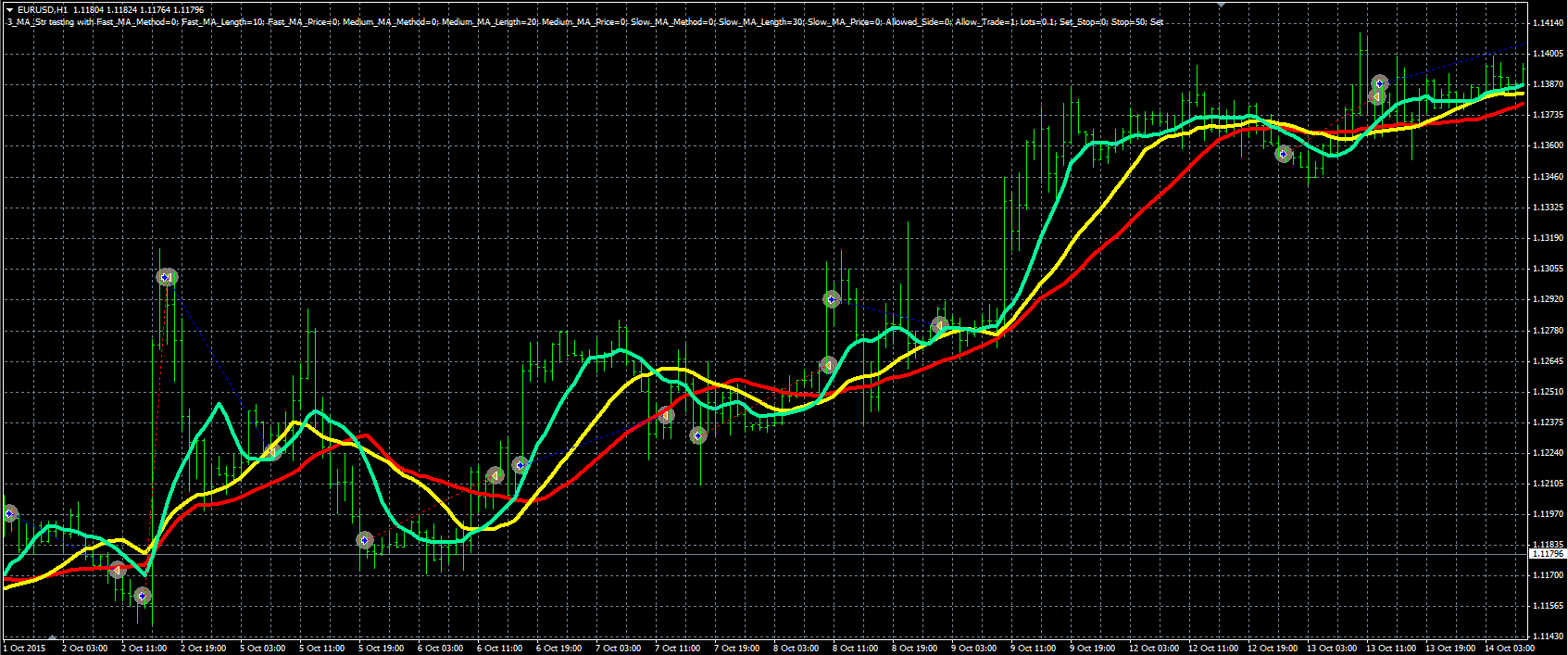Select the lowest blue trade arrow near 2 Oct 11:00
Image resolution: width=1568 pixels, height=655 pixels.
(143, 596)
